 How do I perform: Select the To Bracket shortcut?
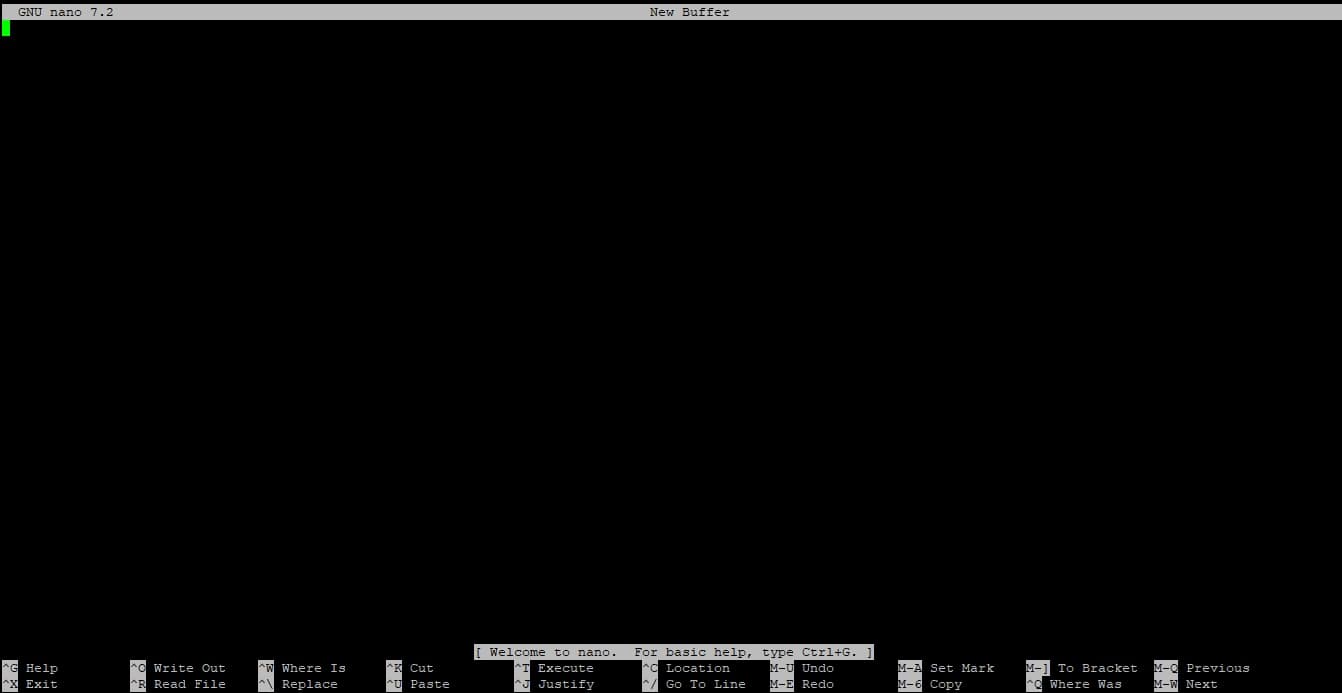click(x=1083, y=668)
